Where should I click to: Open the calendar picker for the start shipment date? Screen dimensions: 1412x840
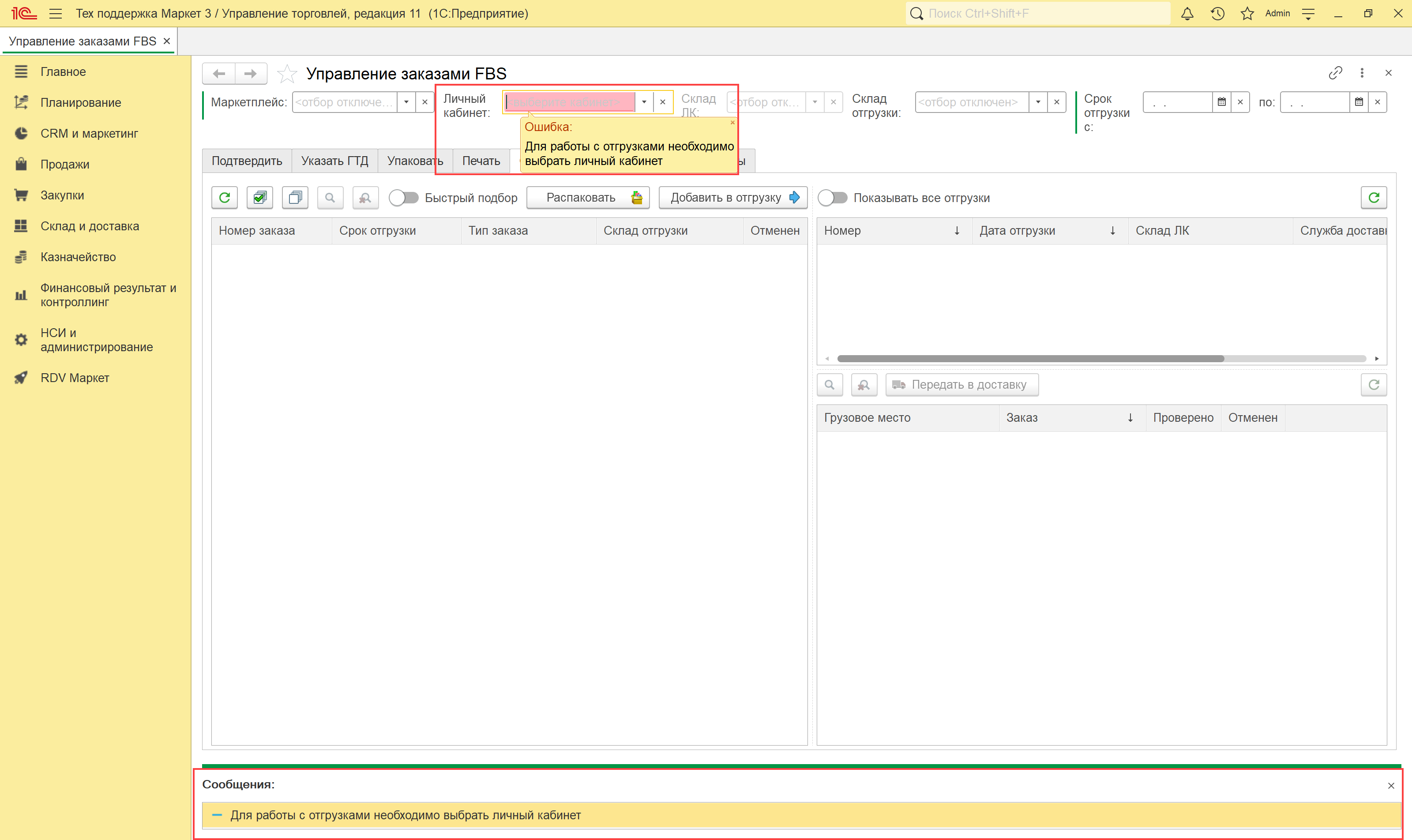coord(1221,102)
